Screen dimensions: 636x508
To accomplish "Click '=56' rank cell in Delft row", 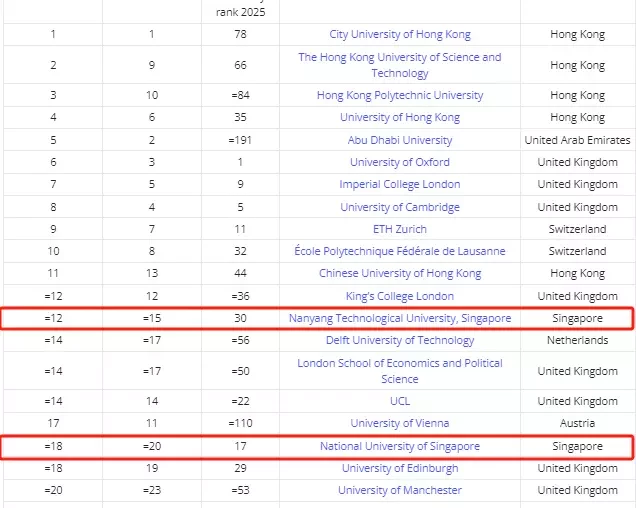I will (x=240, y=340).
